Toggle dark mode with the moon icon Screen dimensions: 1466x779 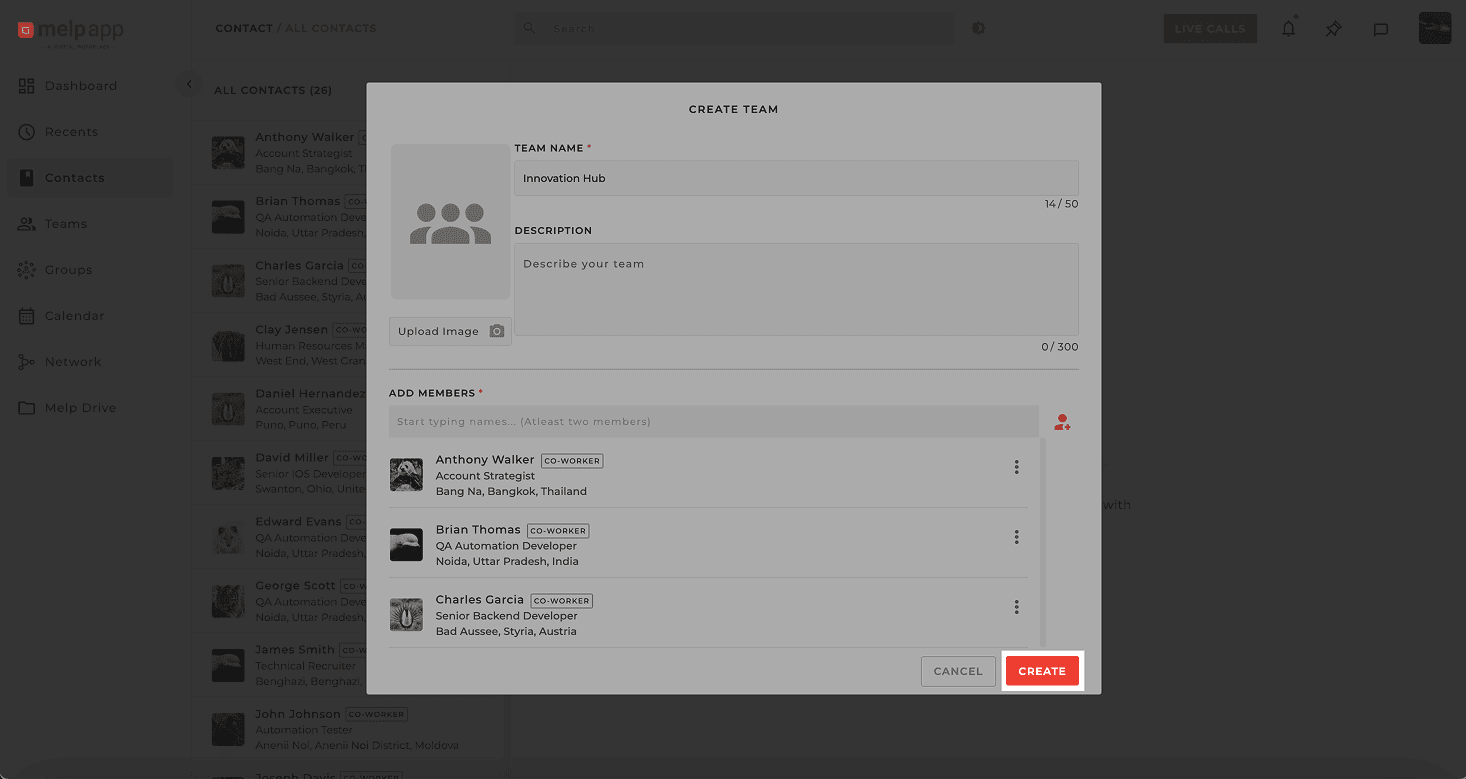978,28
